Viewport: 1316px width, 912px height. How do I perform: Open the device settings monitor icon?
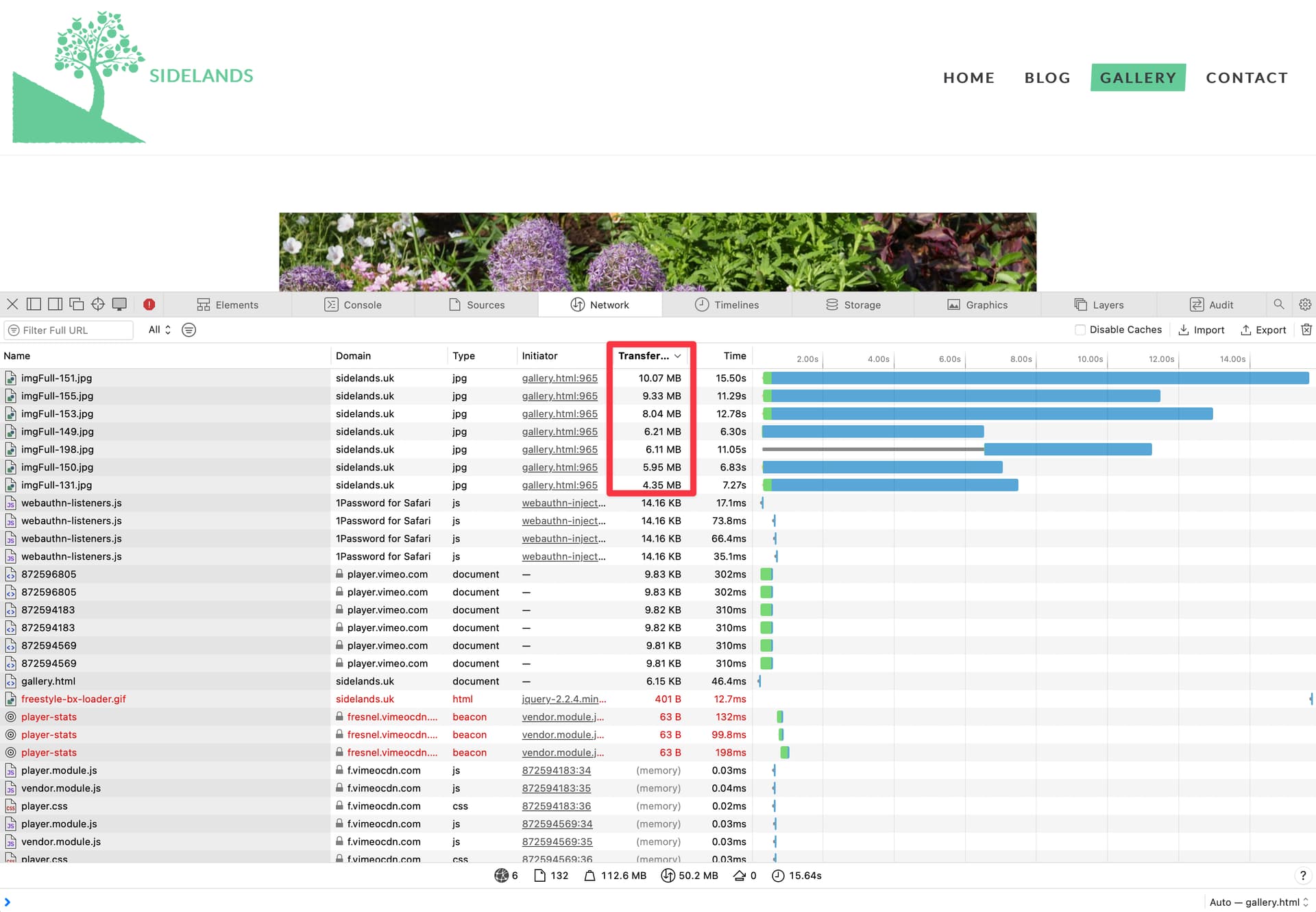click(x=119, y=304)
